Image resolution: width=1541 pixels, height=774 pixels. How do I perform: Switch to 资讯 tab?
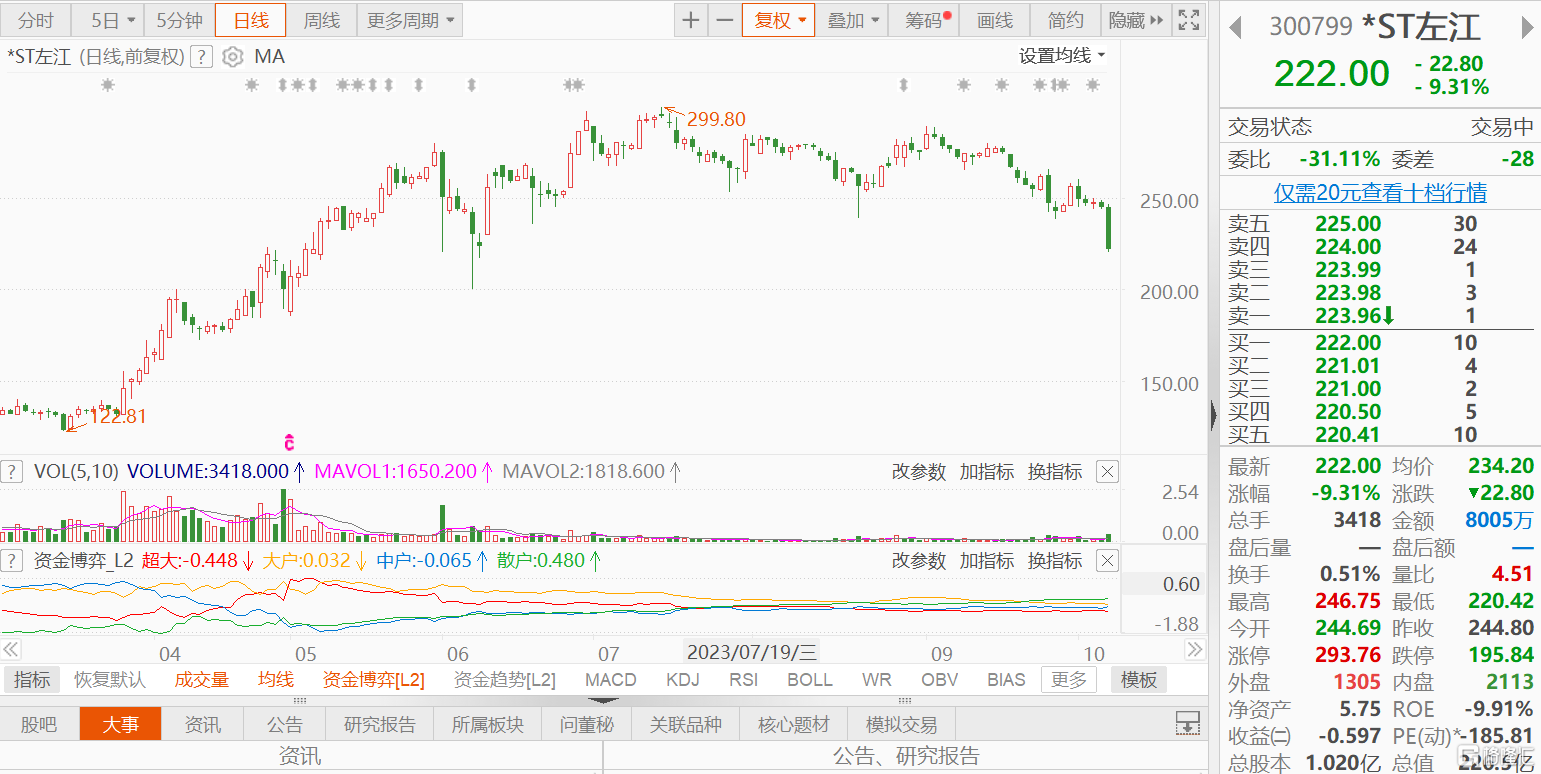pos(203,724)
